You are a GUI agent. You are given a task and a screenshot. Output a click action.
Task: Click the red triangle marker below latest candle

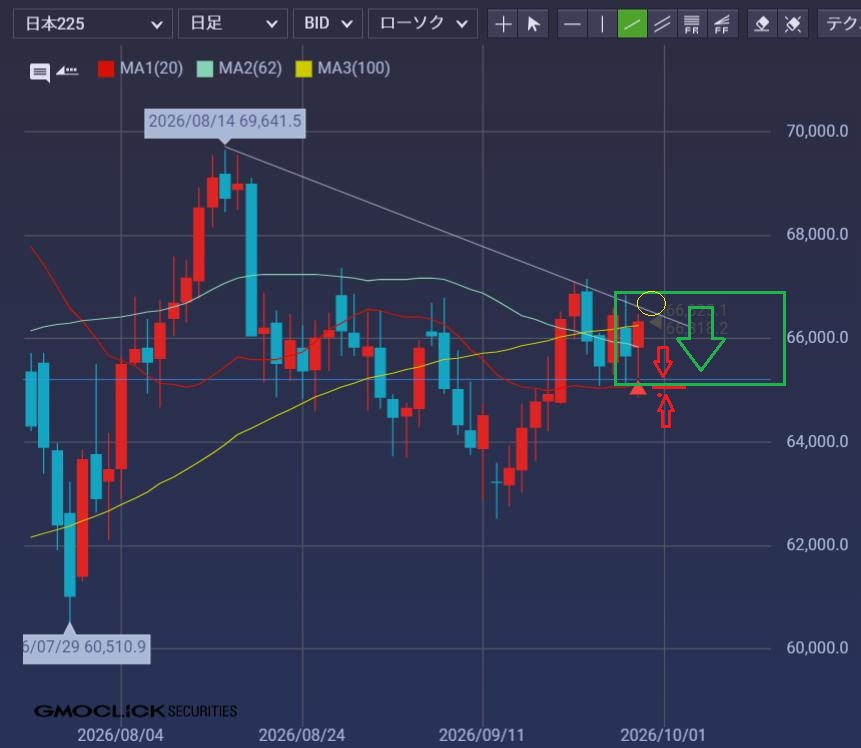click(638, 389)
